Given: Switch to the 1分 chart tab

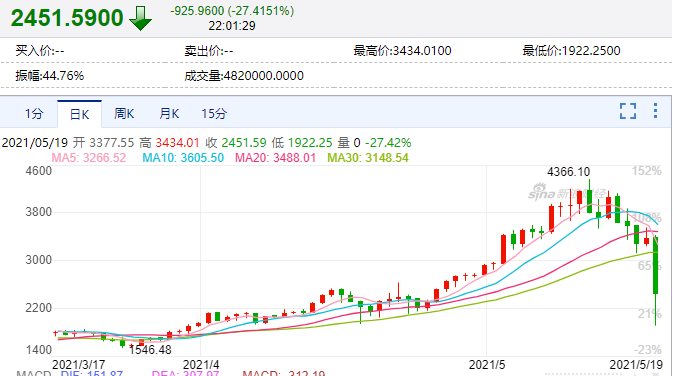Looking at the screenshot, I should (x=34, y=114).
